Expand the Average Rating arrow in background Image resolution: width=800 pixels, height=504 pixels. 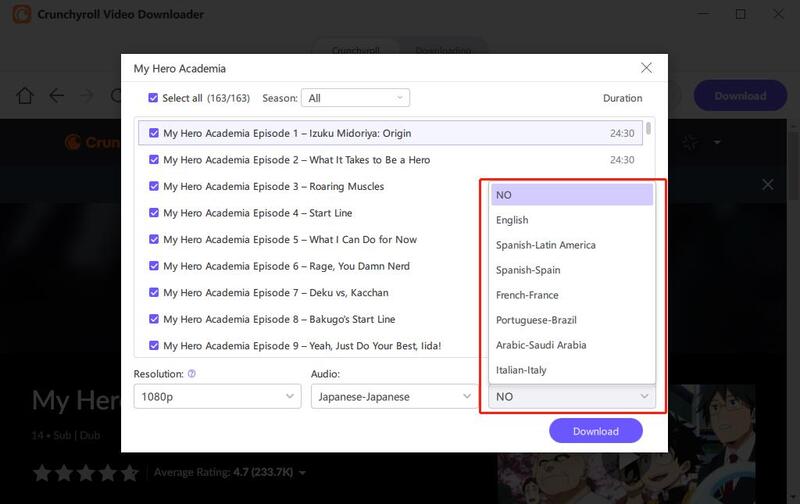pos(302,473)
